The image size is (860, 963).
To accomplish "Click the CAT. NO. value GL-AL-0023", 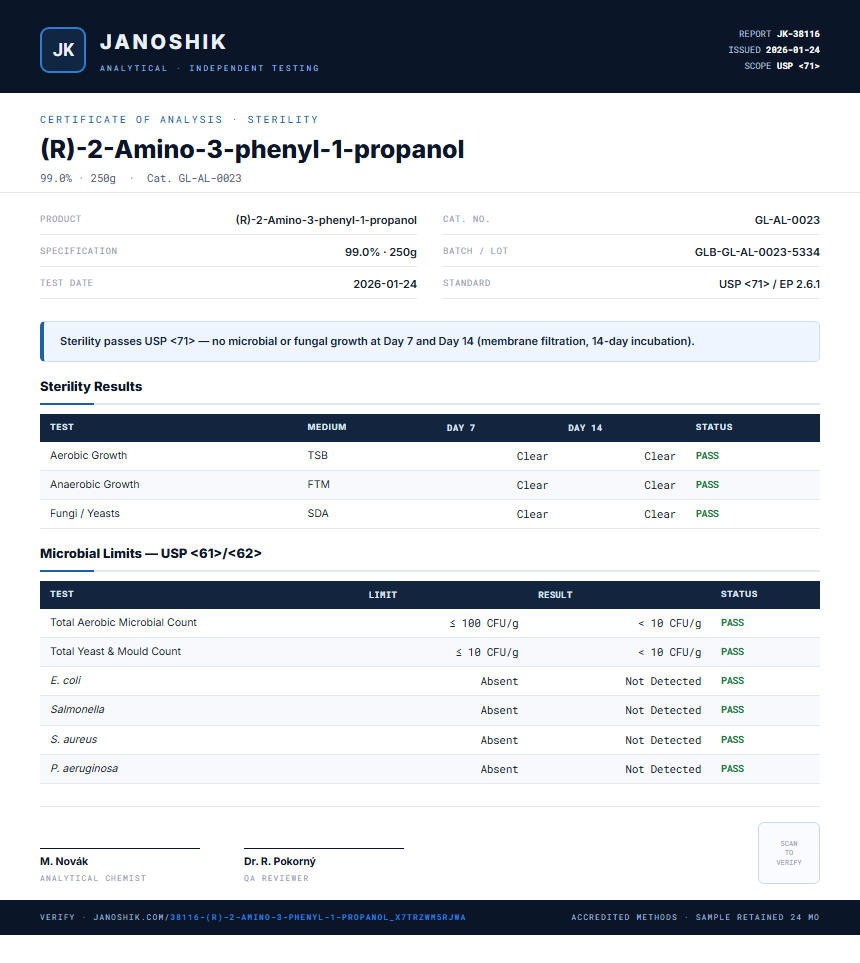I will 787,220.
